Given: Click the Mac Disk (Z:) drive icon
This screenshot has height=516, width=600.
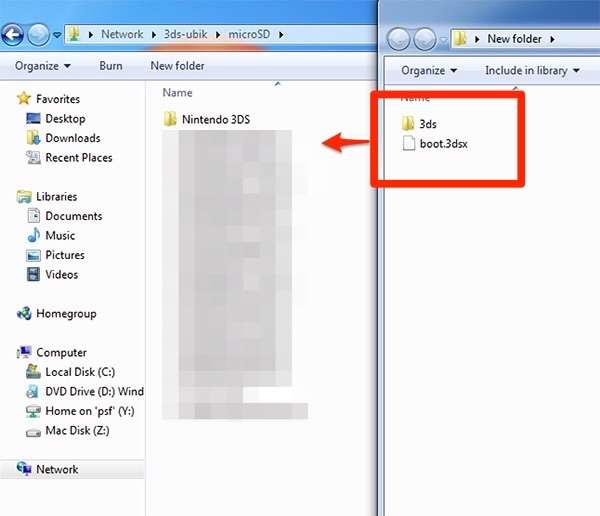Looking at the screenshot, I should point(33,433).
